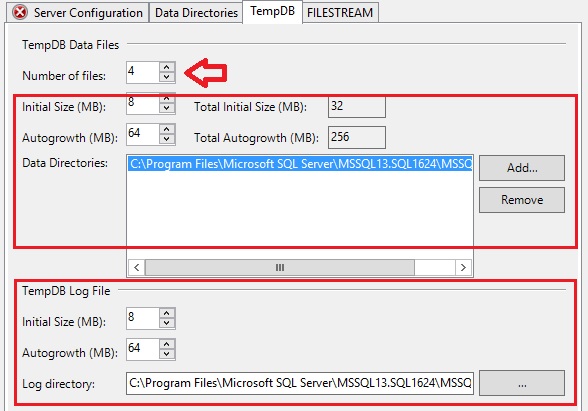Click the horizontal scrollbar left arrow
This screenshot has width=588, height=411.
coord(136,267)
